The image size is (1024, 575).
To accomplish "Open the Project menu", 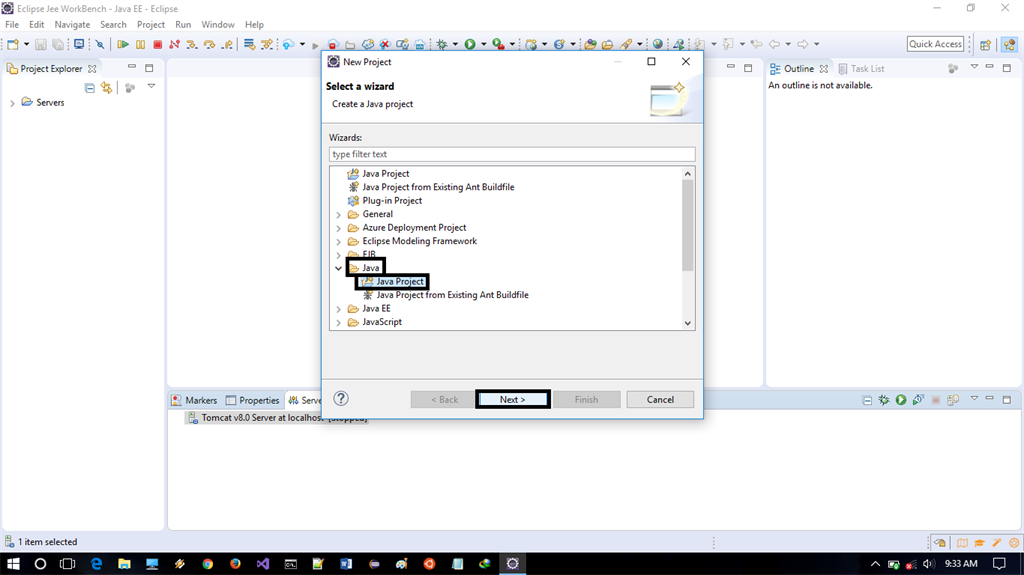I will pos(151,25).
